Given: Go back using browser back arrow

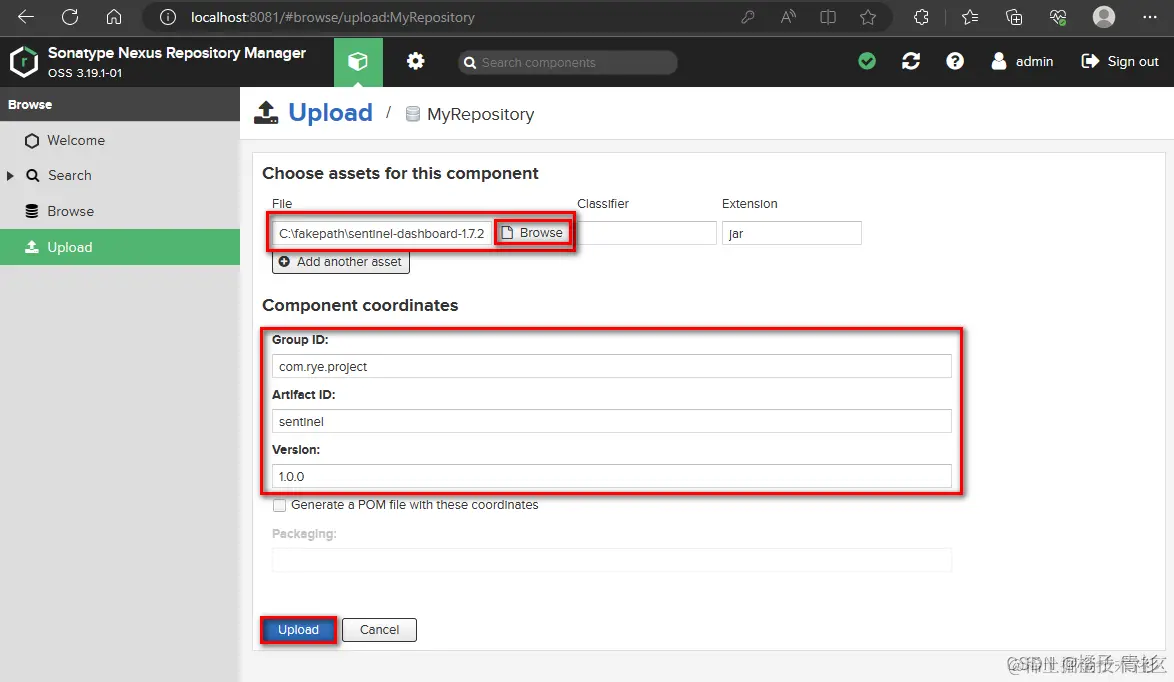Looking at the screenshot, I should tap(26, 16).
